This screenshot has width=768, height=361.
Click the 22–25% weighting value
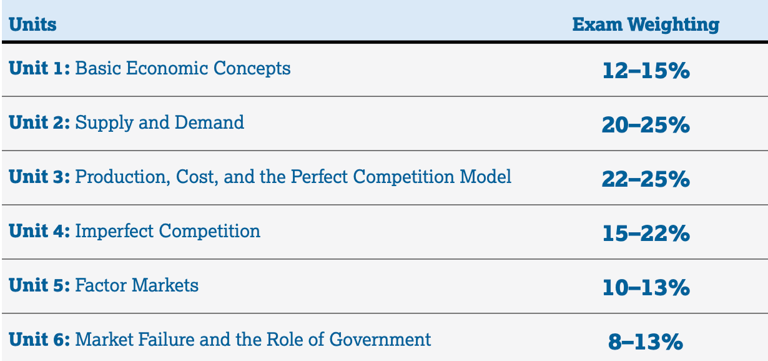(x=646, y=180)
